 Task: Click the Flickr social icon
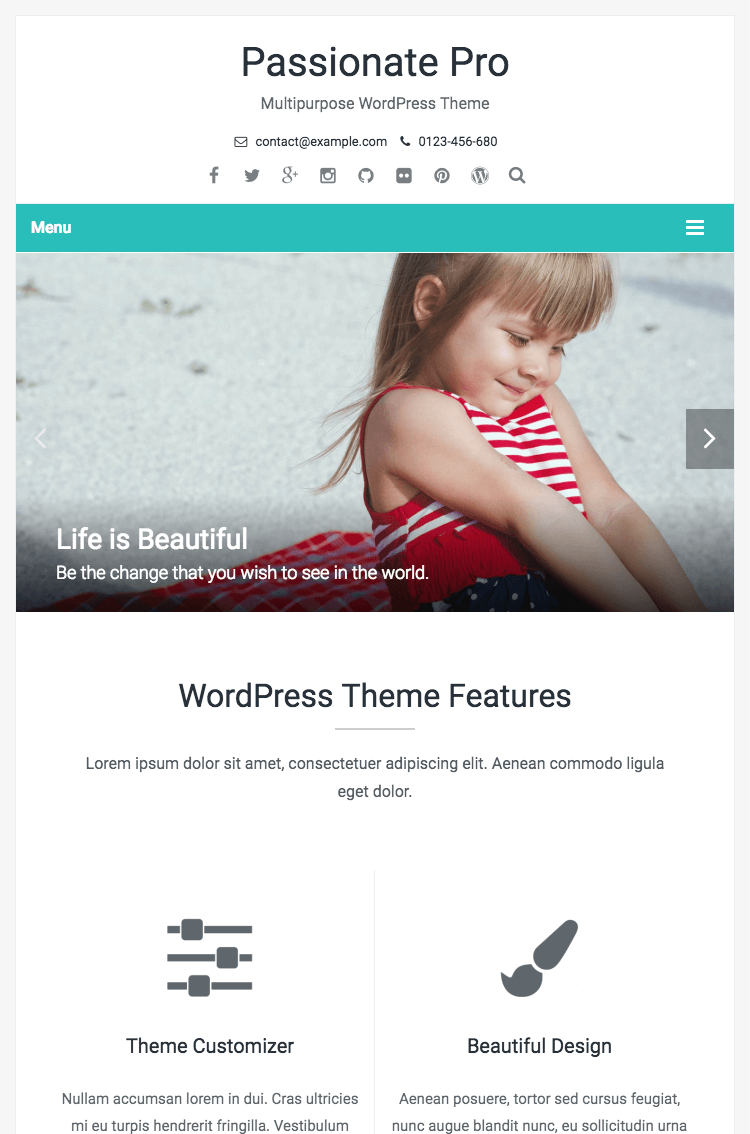pyautogui.click(x=404, y=176)
